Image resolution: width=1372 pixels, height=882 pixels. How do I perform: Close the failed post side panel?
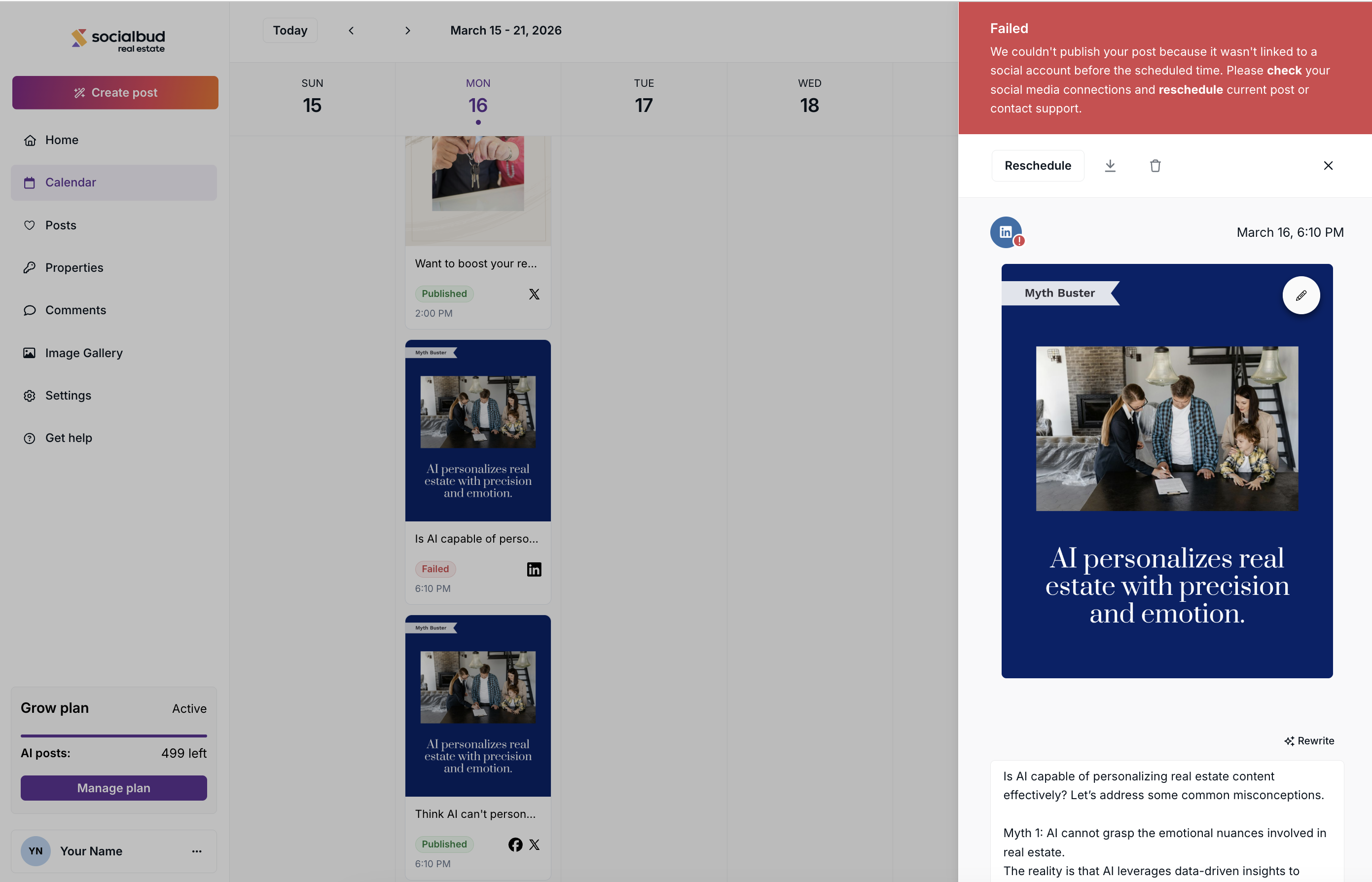pyautogui.click(x=1328, y=166)
